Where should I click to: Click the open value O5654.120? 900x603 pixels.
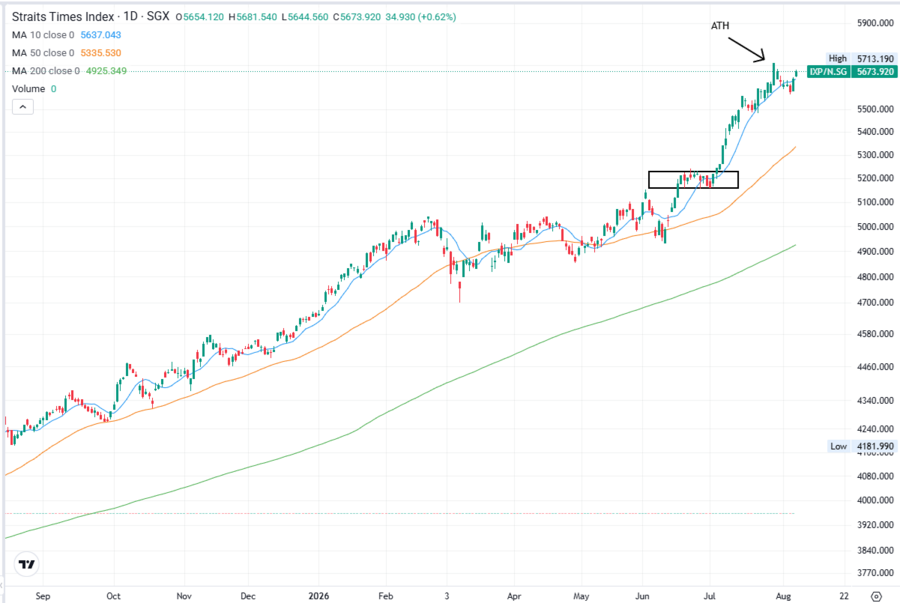click(200, 17)
